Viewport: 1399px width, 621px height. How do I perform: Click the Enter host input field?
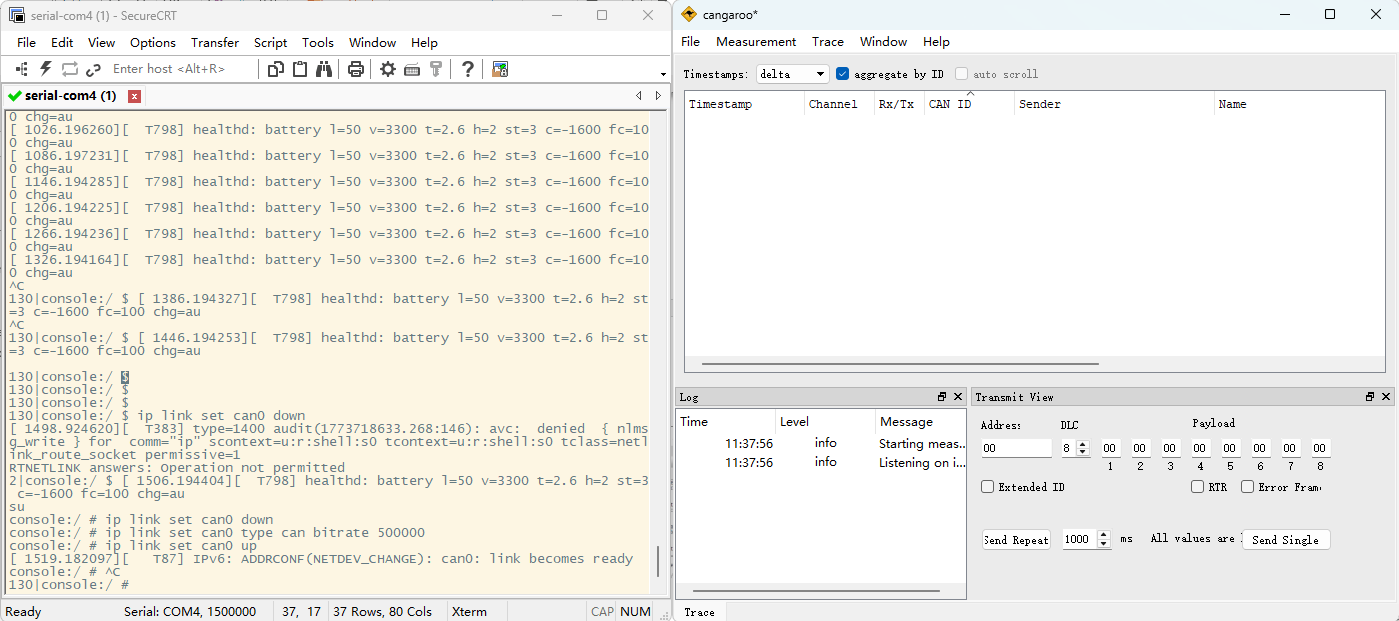coord(182,69)
